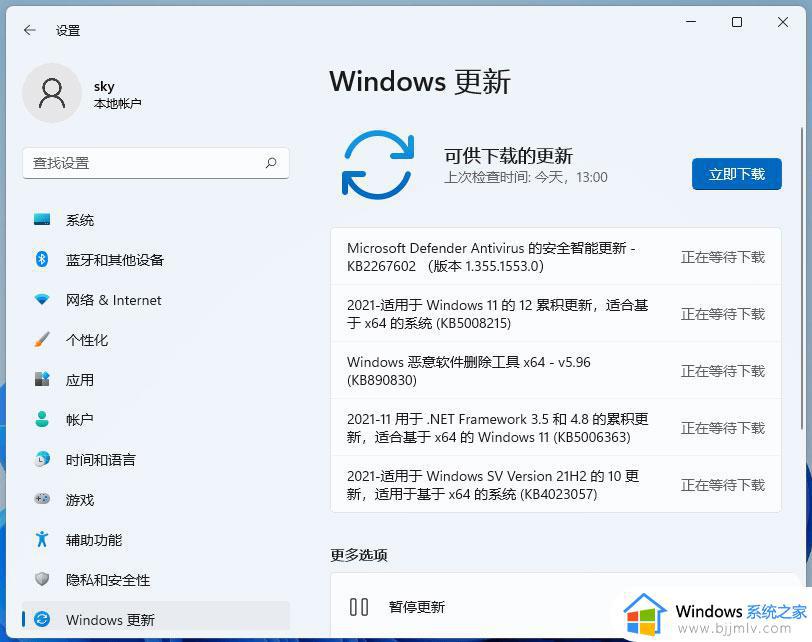Select the KB5008215 cumulative update row

(x=556, y=313)
